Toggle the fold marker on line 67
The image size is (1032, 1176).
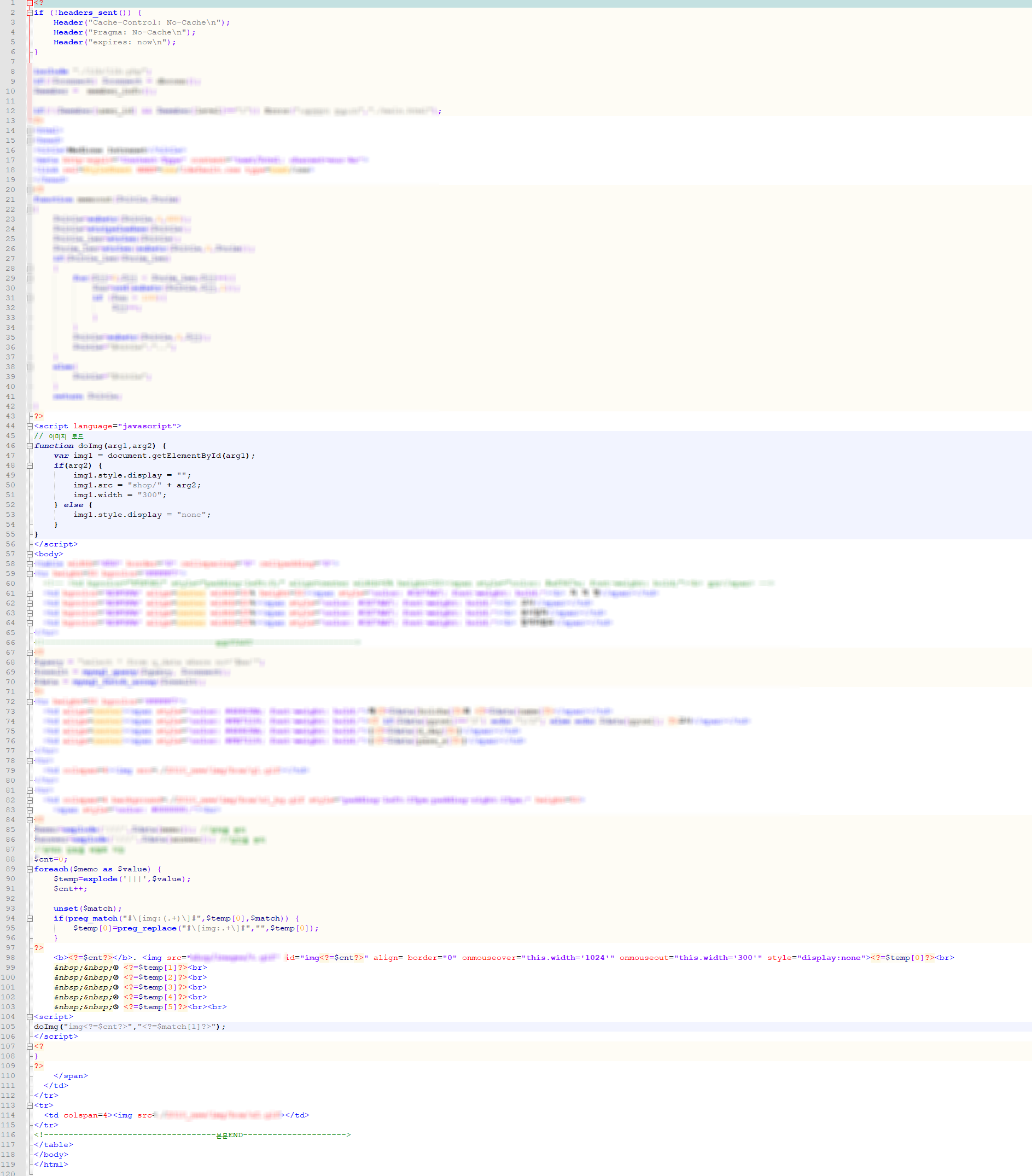(30, 653)
